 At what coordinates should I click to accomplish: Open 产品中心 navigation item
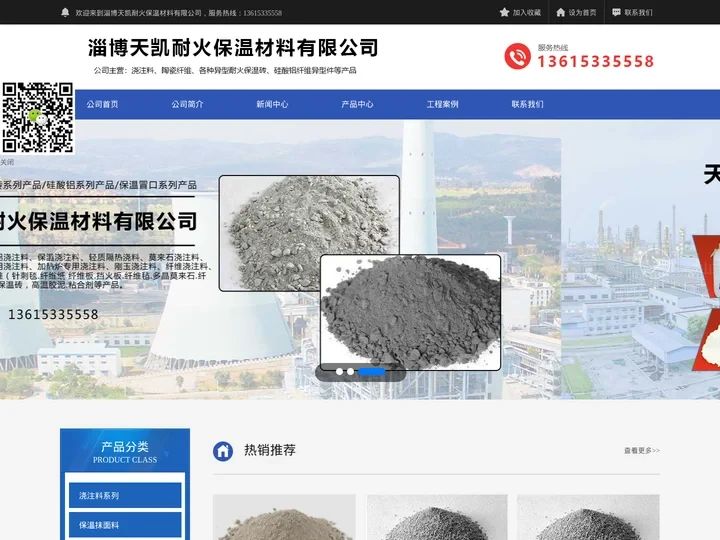357,104
